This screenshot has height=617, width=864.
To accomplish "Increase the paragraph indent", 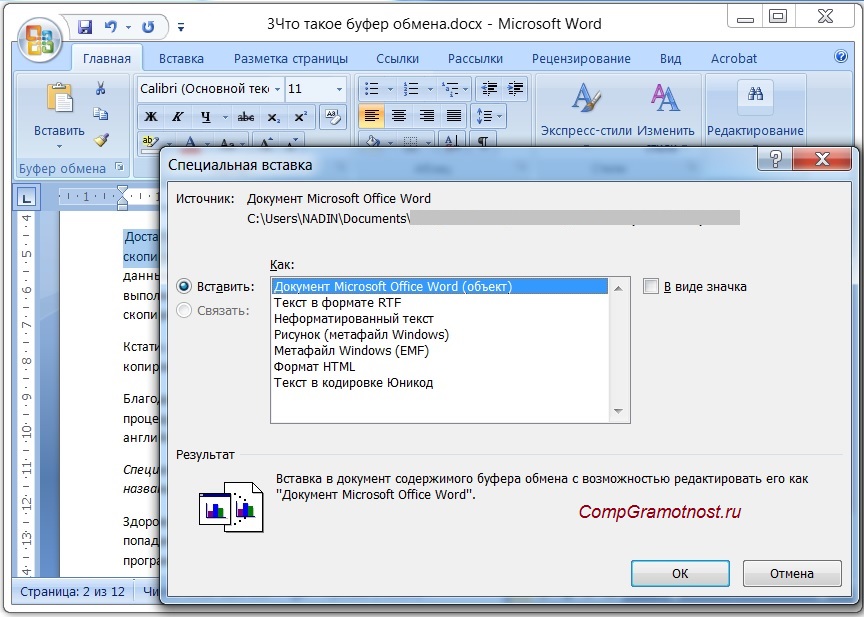I will 515,88.
